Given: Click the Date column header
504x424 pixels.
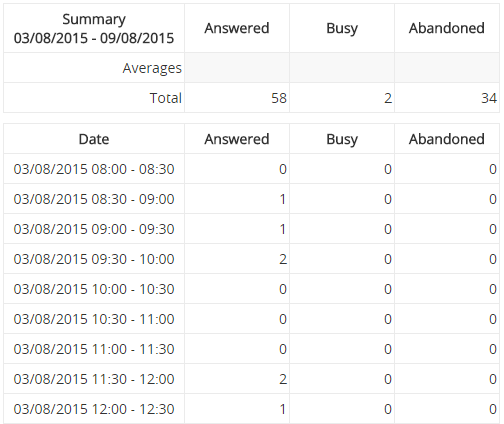Looking at the screenshot, I should pos(94,139).
